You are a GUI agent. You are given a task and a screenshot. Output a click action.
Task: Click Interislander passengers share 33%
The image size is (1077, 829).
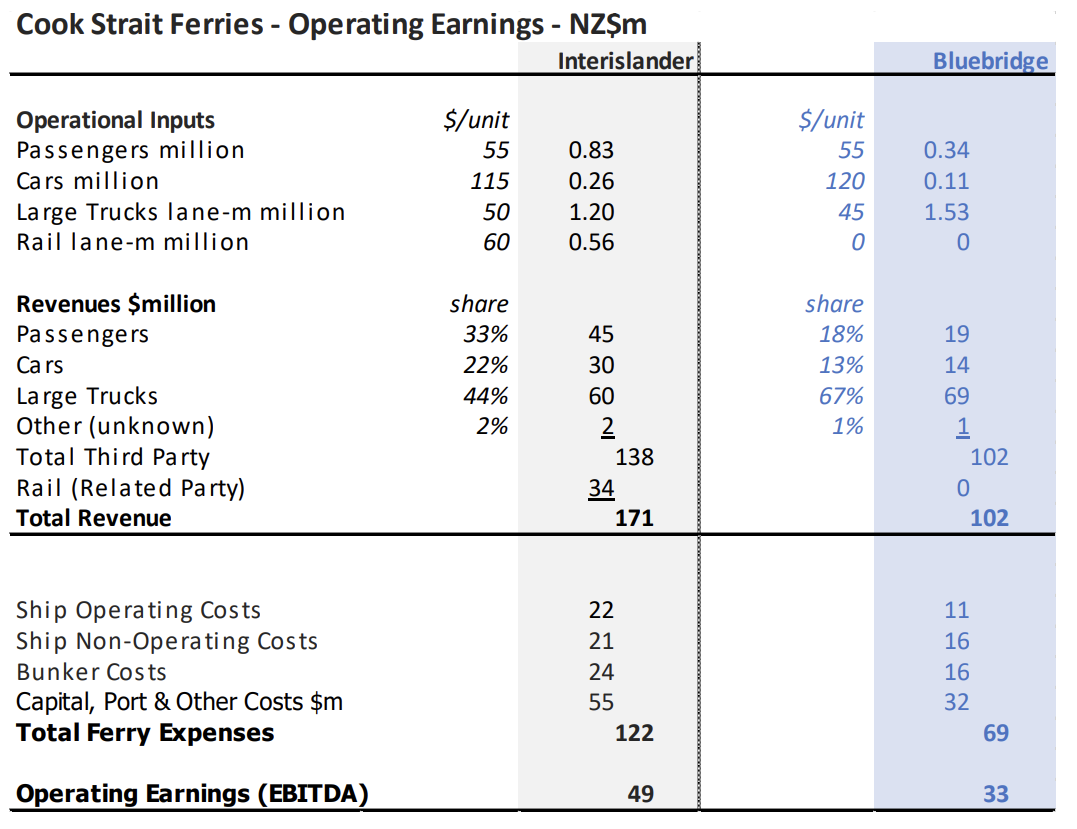pos(486,334)
